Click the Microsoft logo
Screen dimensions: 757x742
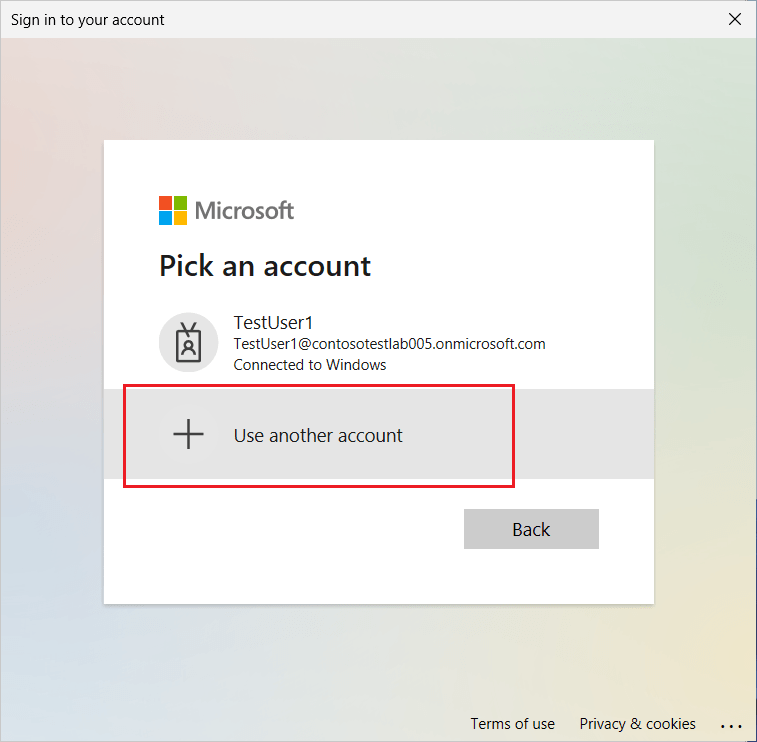point(226,210)
